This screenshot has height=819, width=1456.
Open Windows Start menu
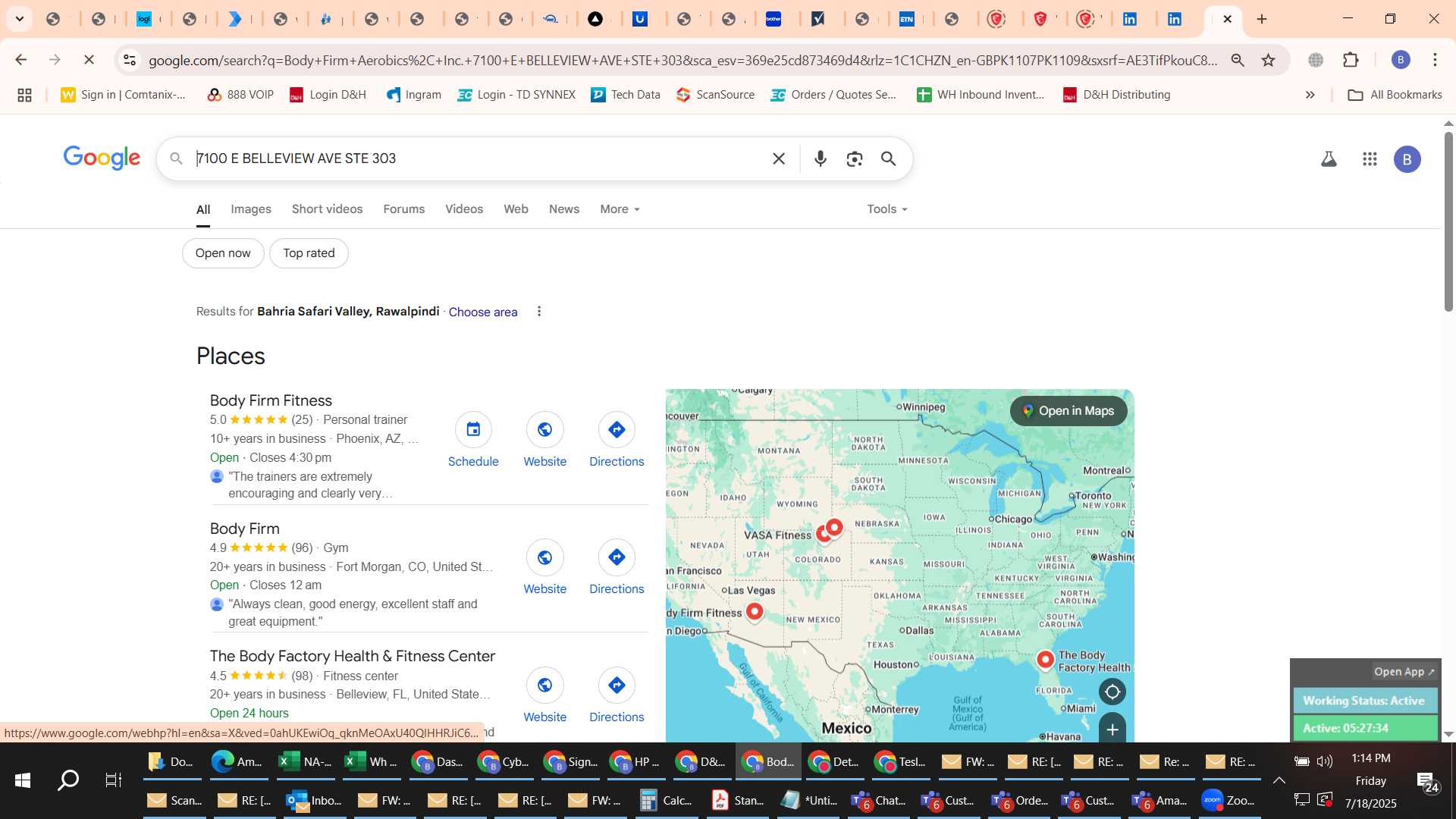(x=23, y=780)
